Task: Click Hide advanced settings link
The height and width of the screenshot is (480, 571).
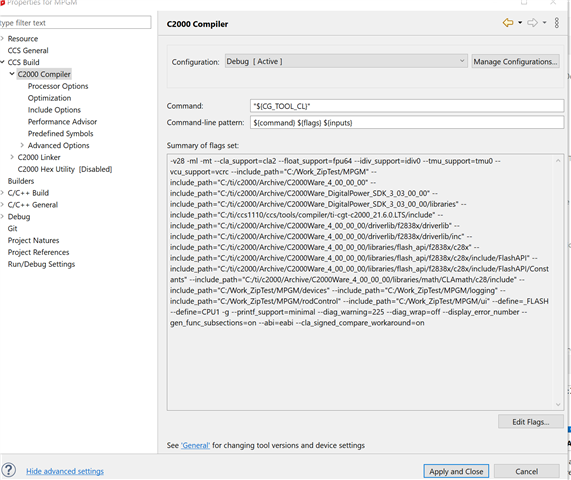Action: 65,471
